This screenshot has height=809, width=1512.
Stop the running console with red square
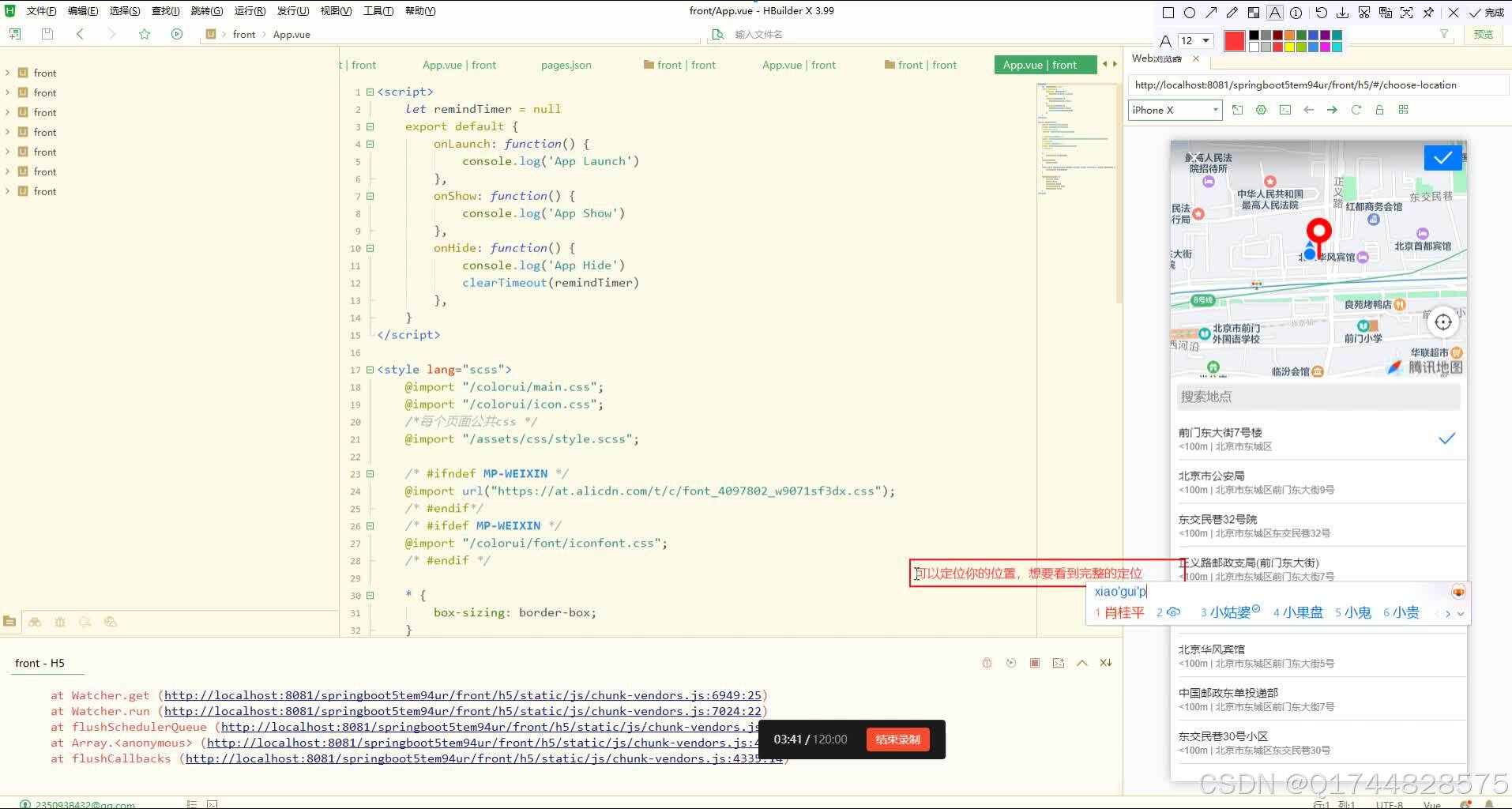[x=1035, y=663]
